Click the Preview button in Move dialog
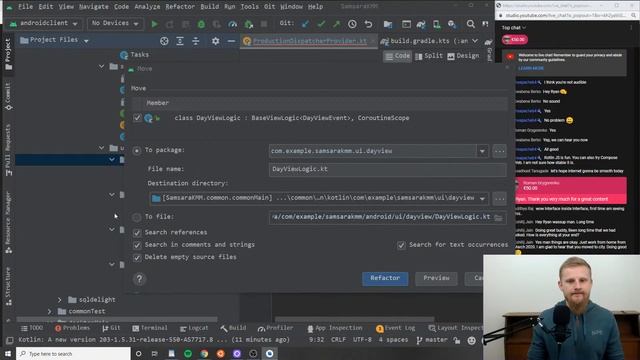 coord(436,278)
